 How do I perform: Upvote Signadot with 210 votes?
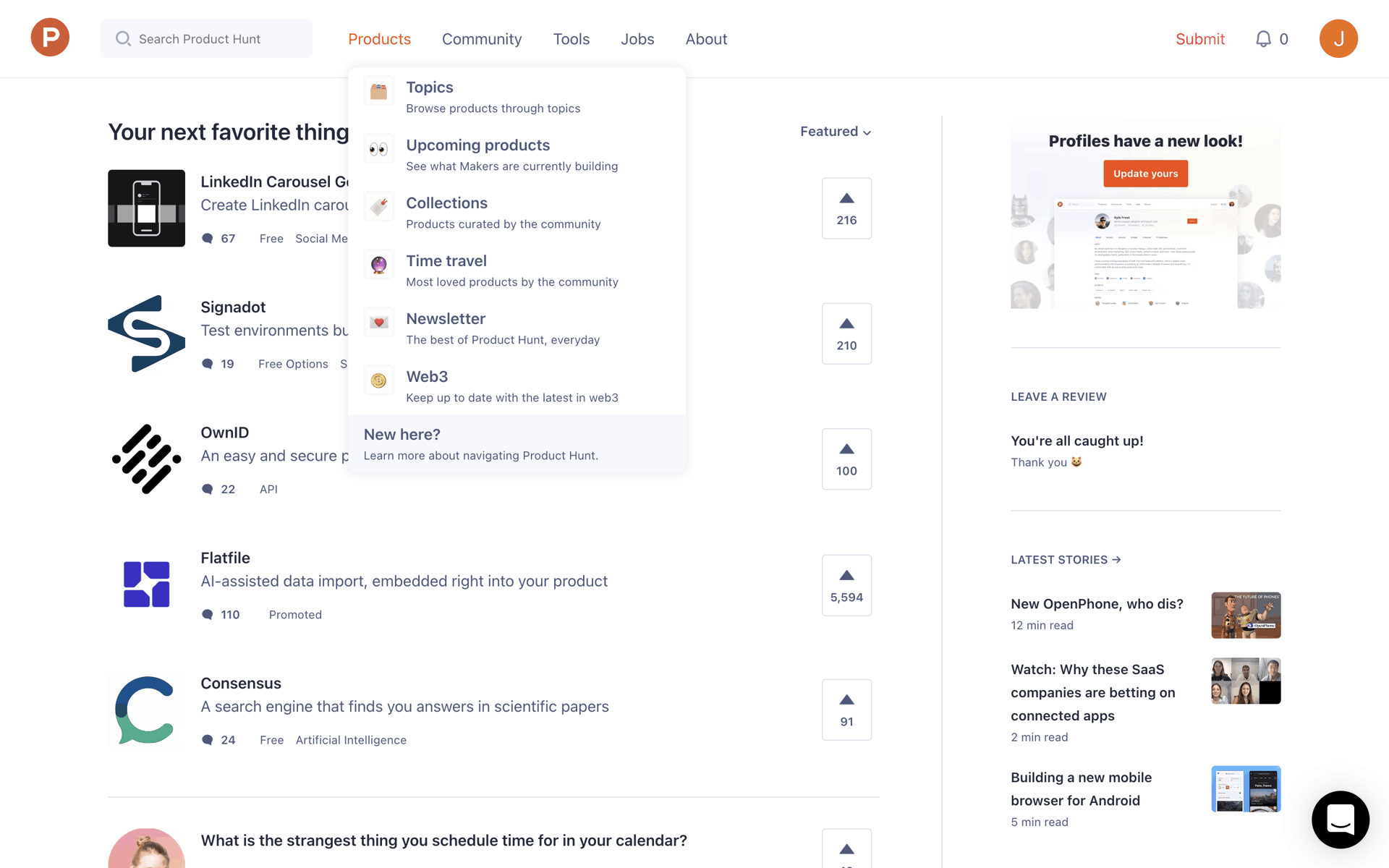846,333
